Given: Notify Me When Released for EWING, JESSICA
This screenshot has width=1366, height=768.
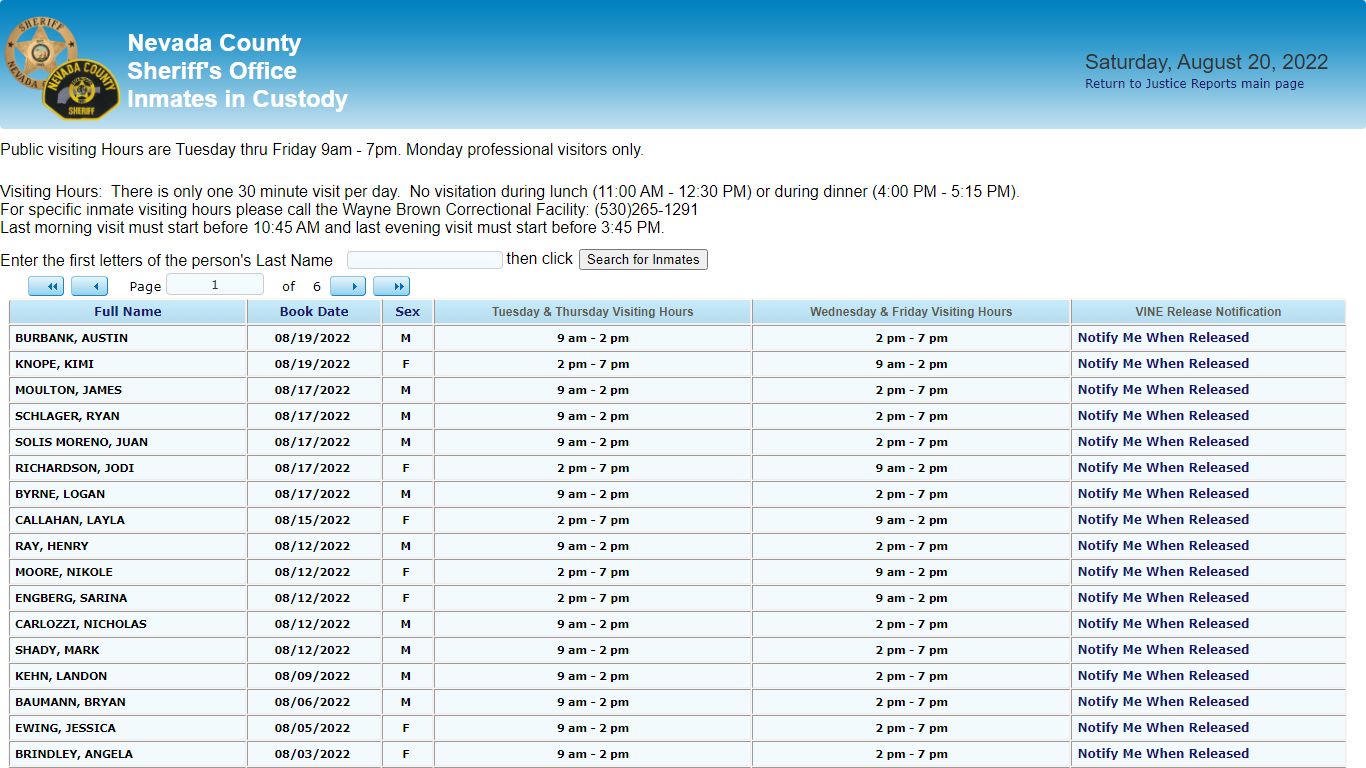Looking at the screenshot, I should [x=1163, y=728].
